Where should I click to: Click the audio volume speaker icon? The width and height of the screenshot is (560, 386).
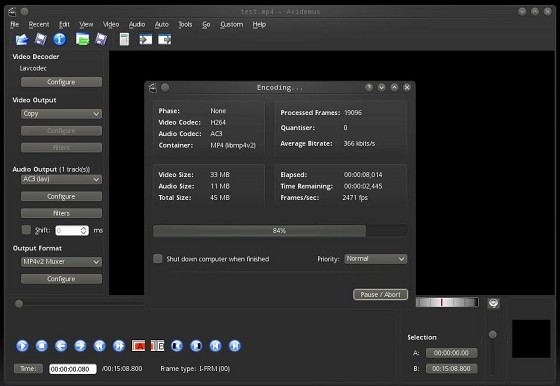point(494,303)
